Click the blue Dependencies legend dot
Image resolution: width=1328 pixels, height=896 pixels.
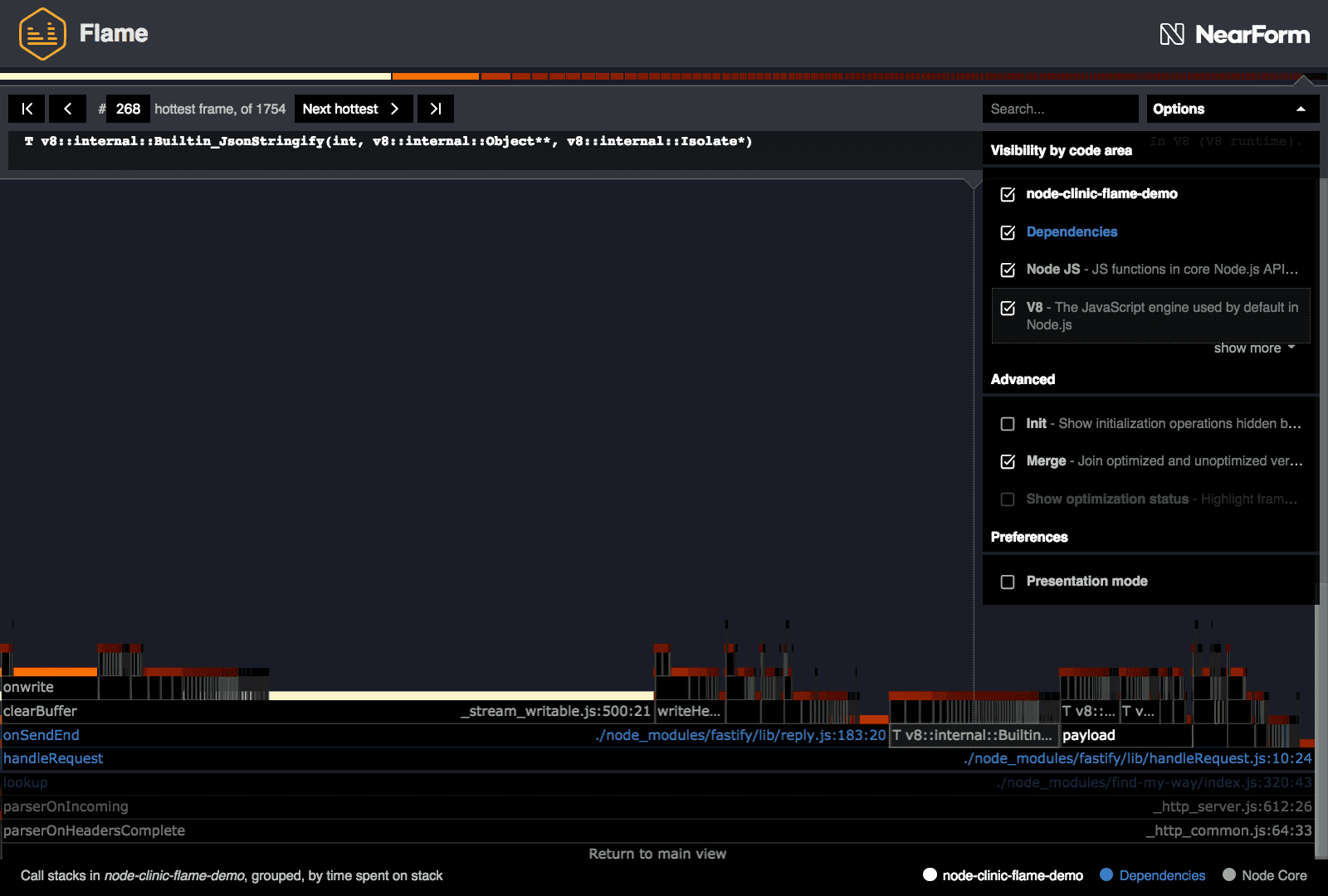coord(1106,875)
